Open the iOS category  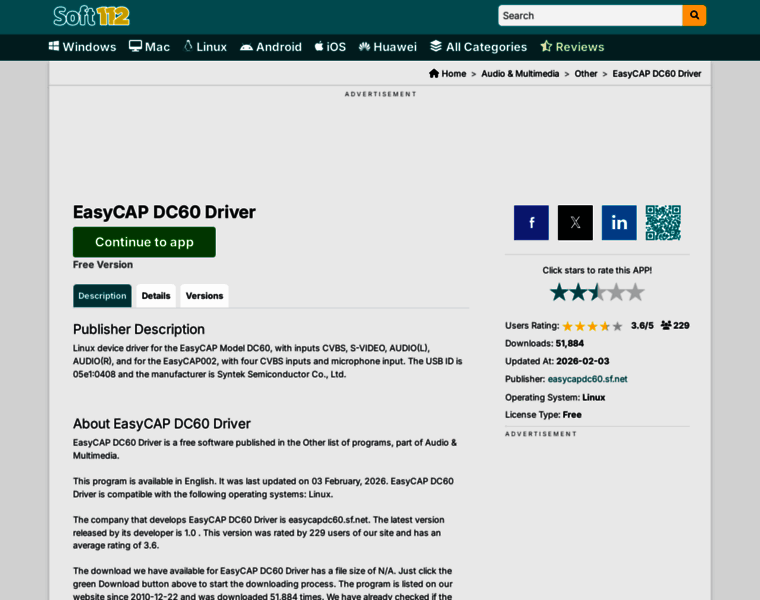pyautogui.click(x=330, y=47)
